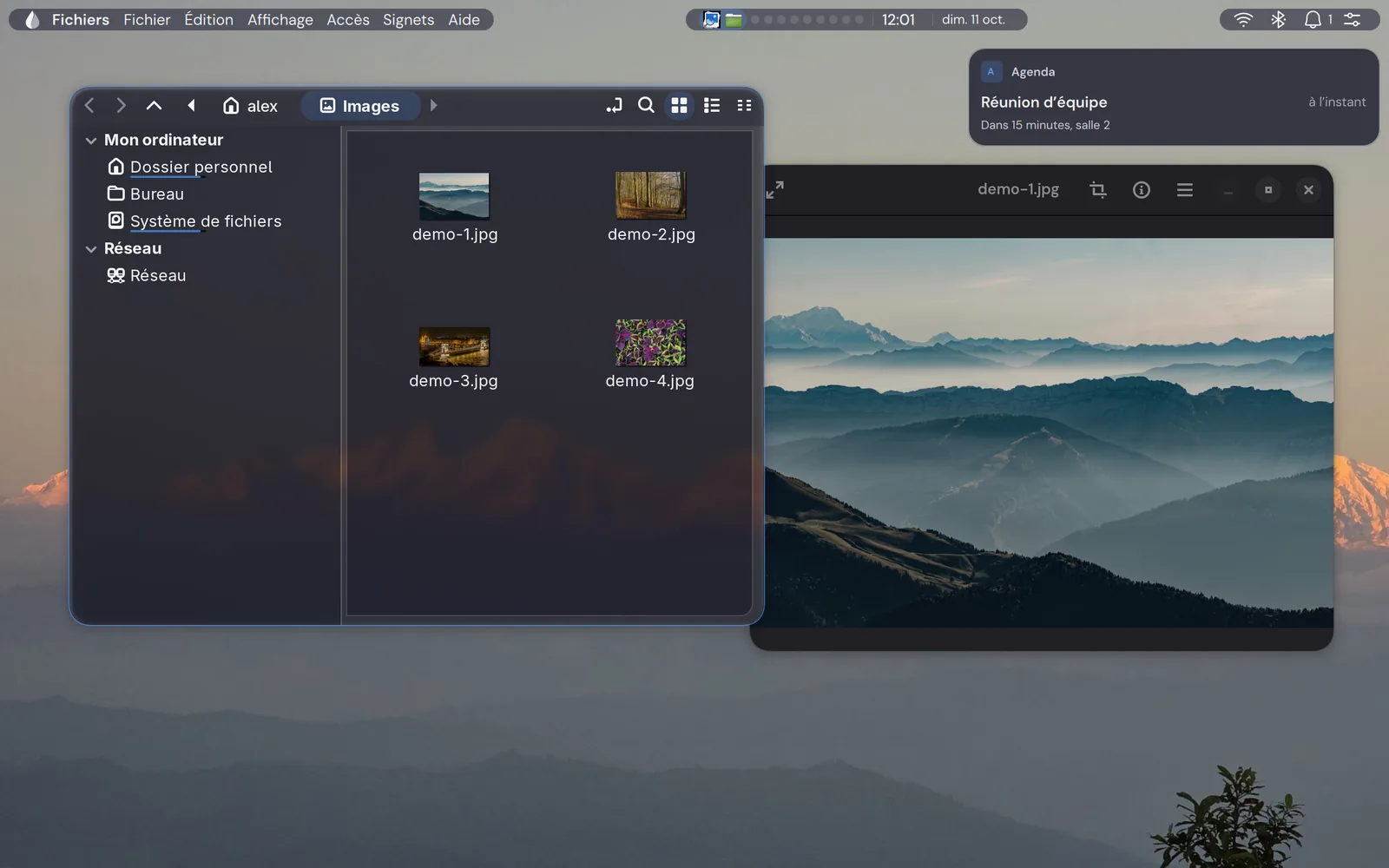Go back in the file manager
This screenshot has width=1389, height=868.
point(89,106)
